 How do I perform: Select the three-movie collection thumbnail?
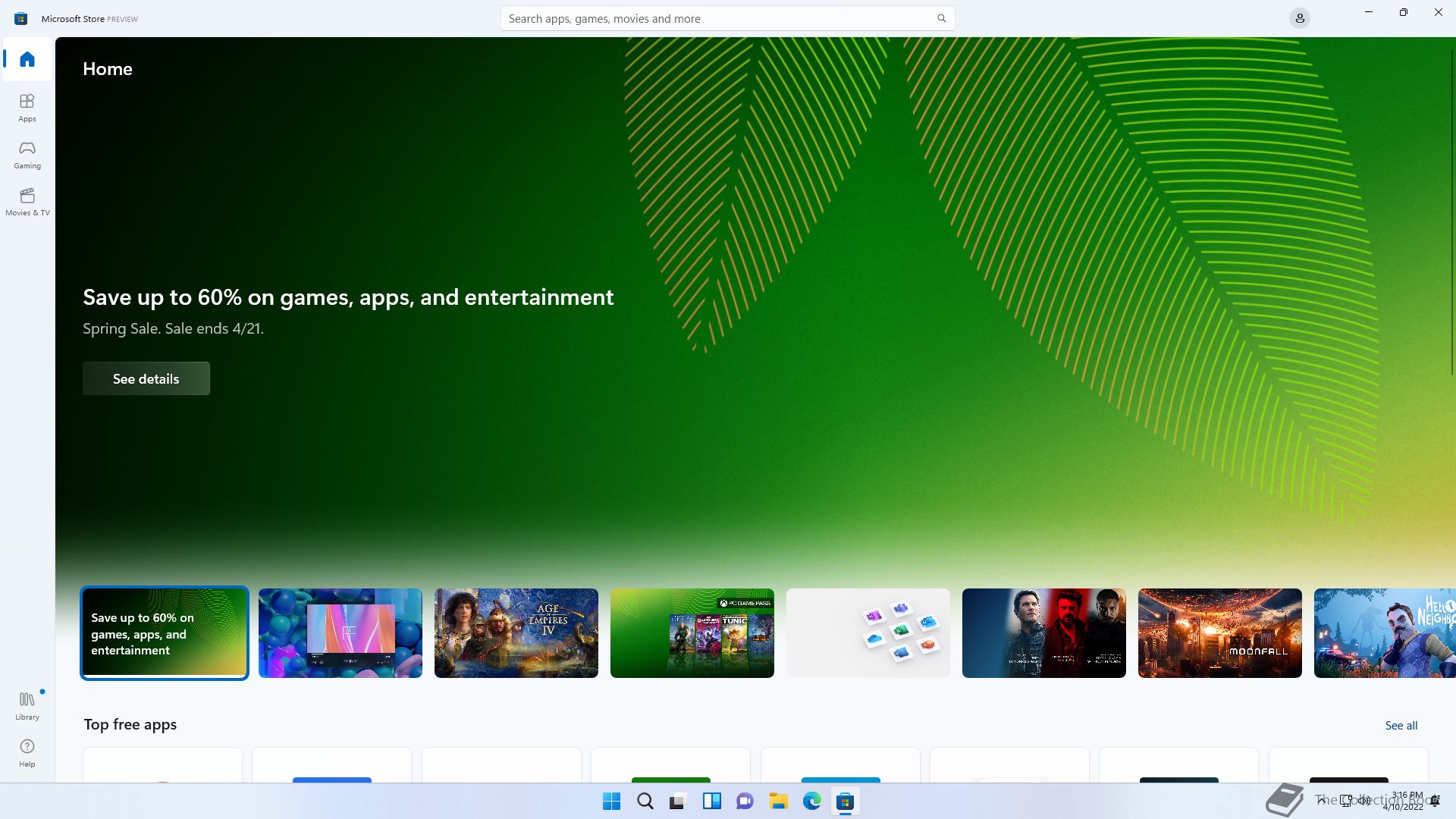coord(1044,632)
